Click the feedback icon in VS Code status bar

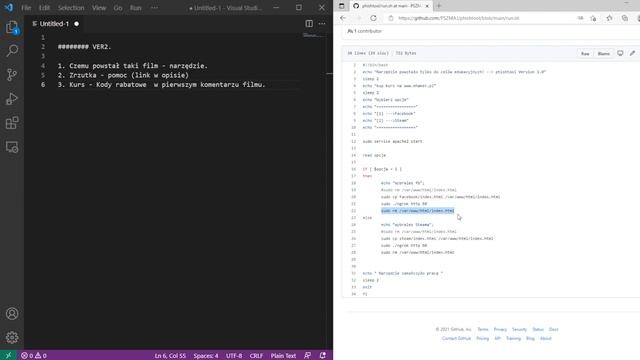(307, 356)
